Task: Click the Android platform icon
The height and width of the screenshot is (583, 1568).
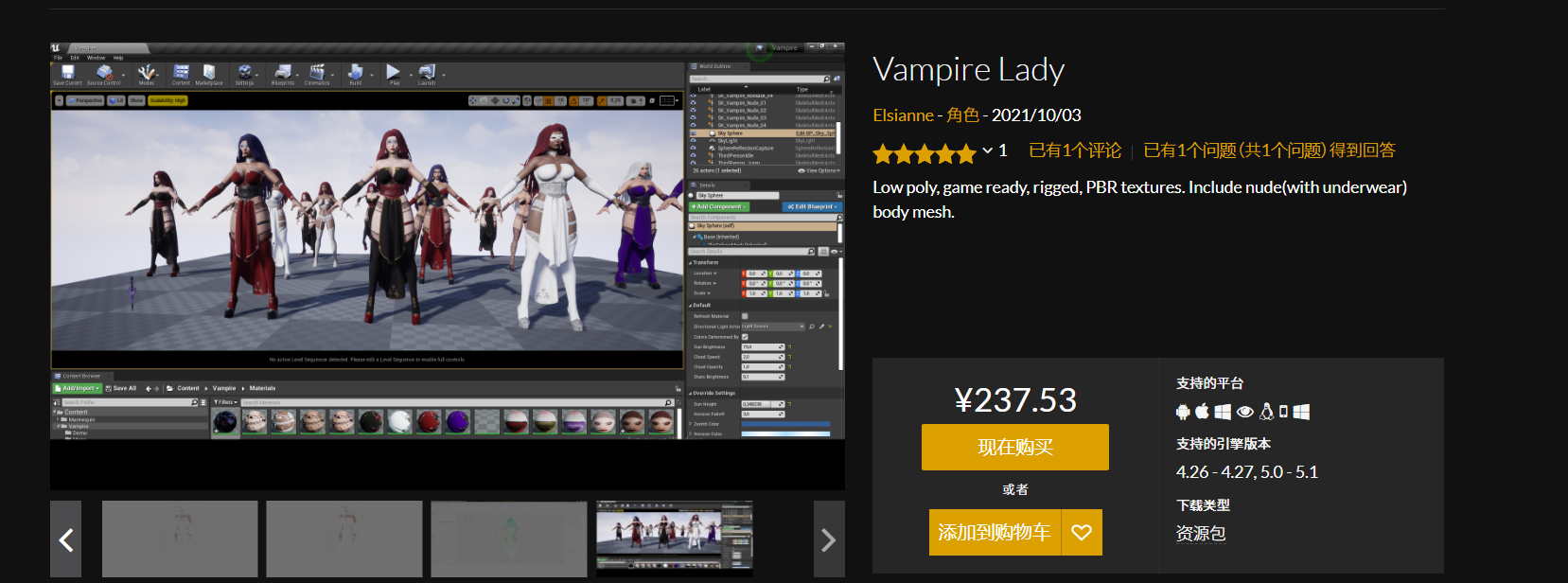Action: coord(1182,412)
